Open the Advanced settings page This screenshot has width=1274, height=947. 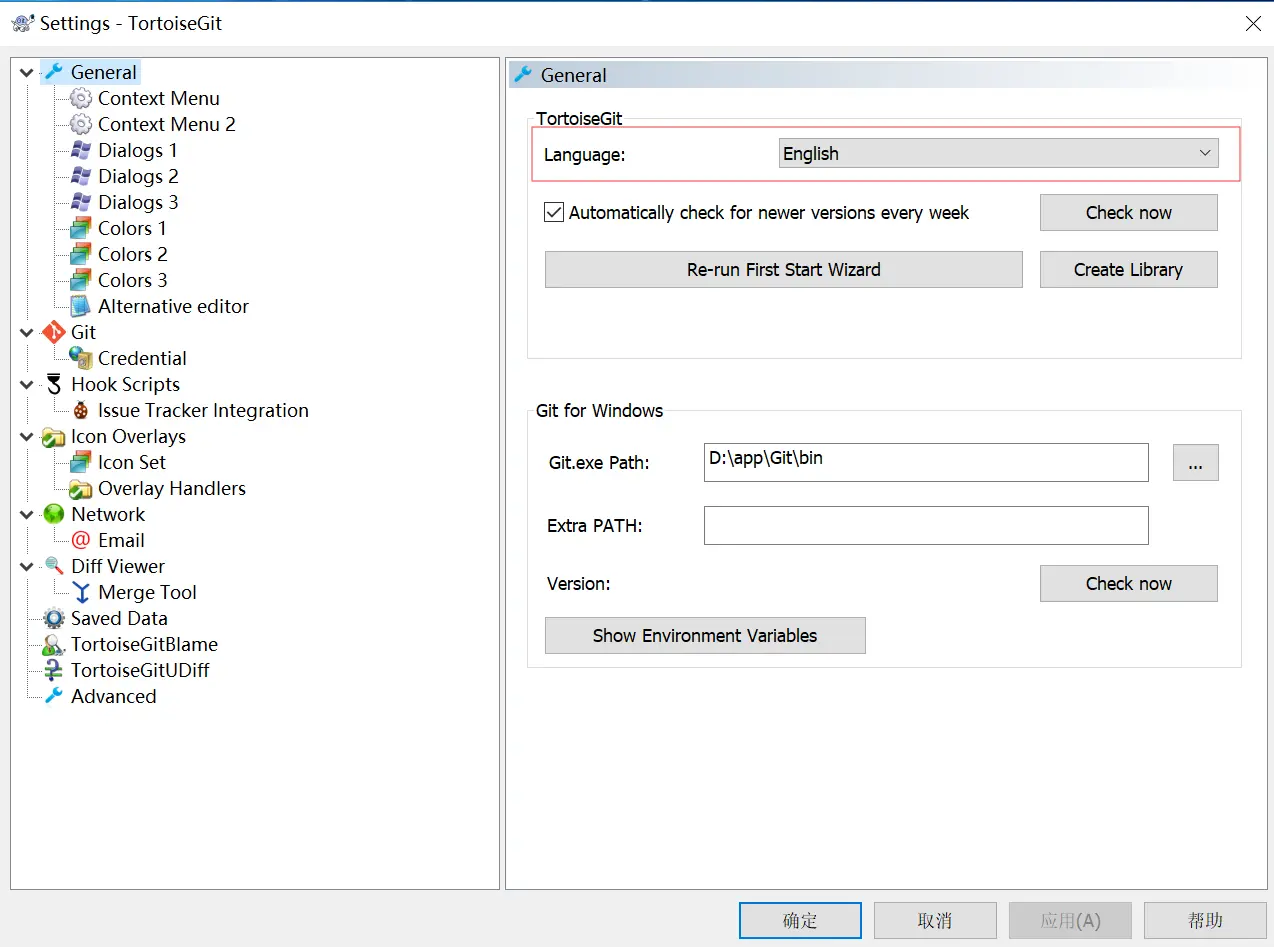pos(113,696)
